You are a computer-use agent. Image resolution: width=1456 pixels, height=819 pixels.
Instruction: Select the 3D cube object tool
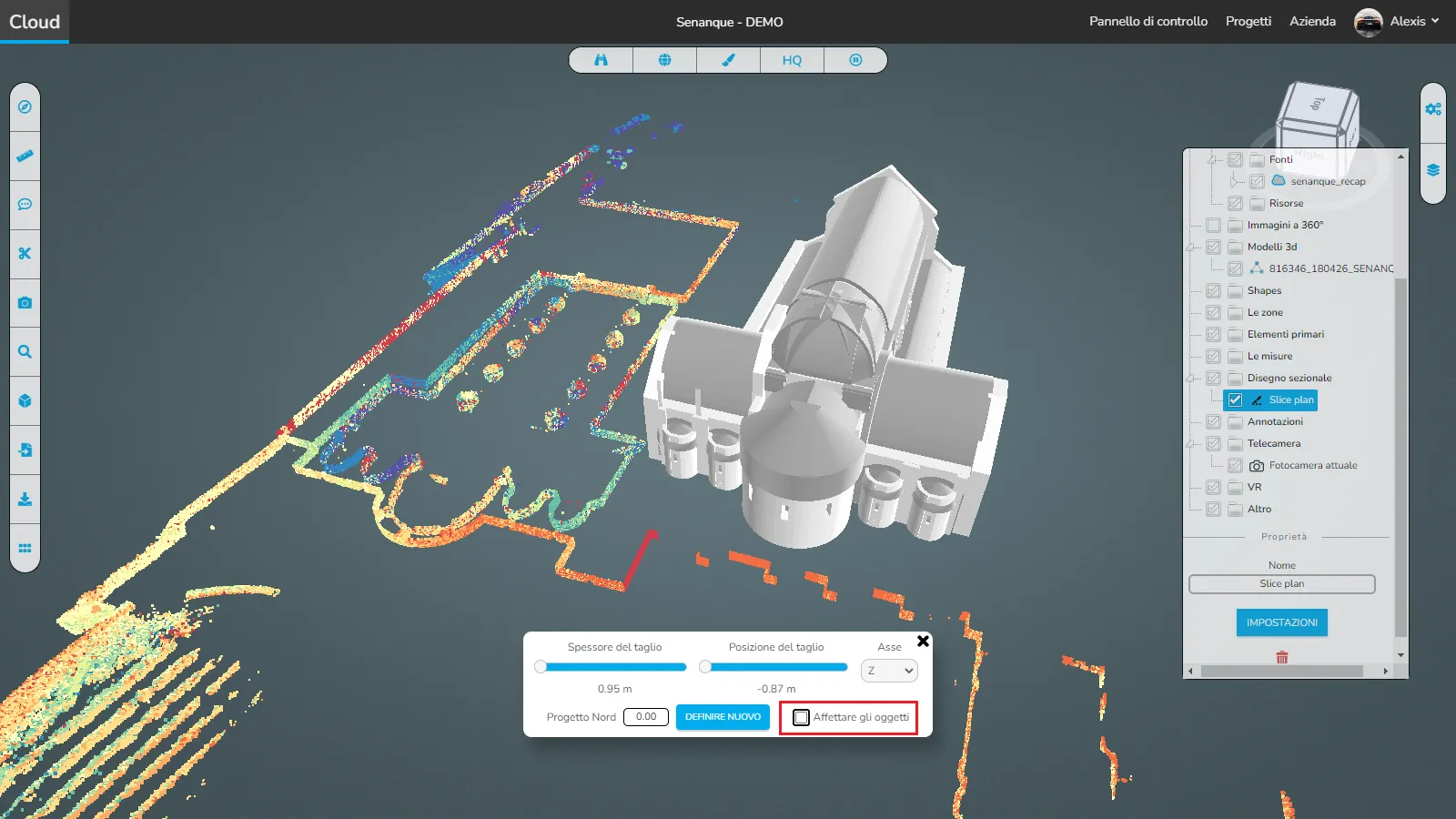(25, 401)
